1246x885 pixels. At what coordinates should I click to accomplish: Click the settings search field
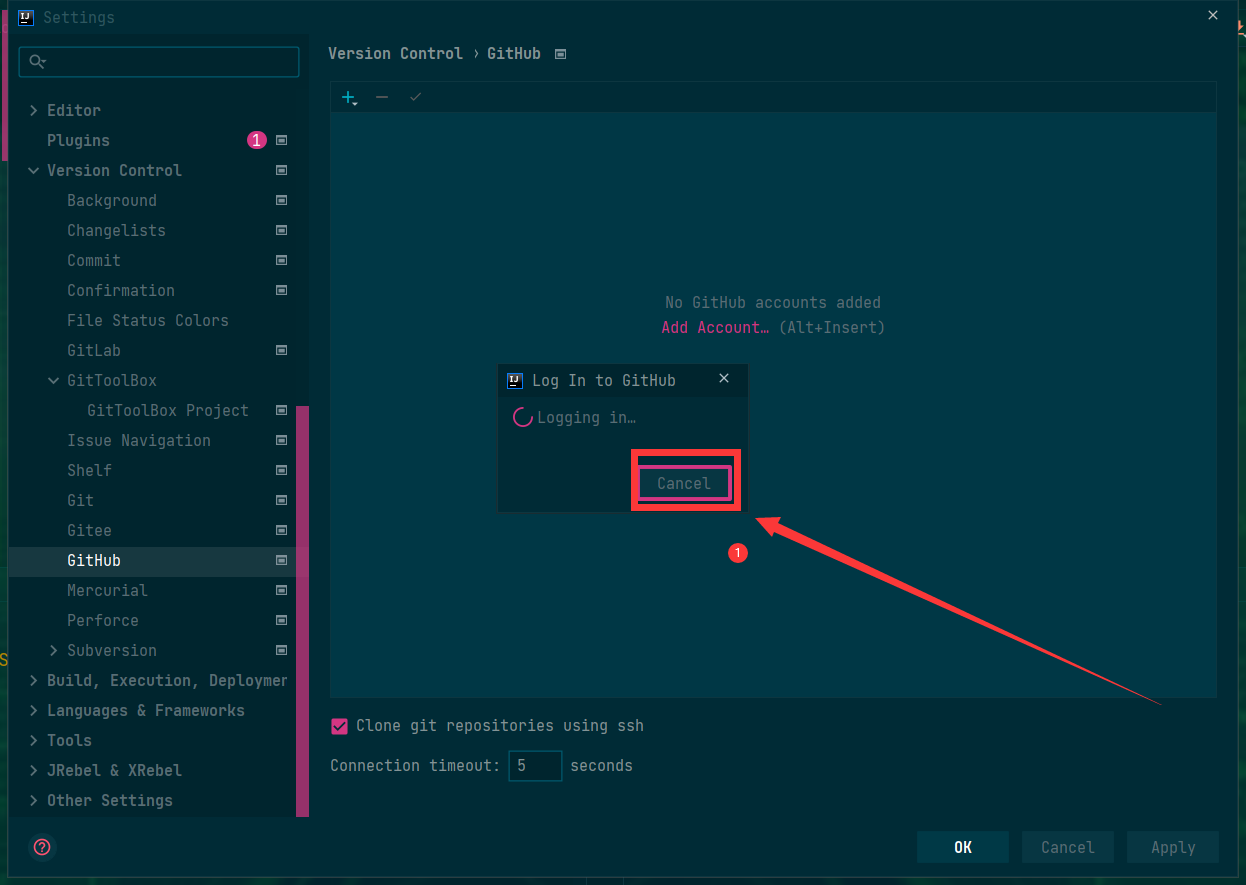(x=159, y=62)
